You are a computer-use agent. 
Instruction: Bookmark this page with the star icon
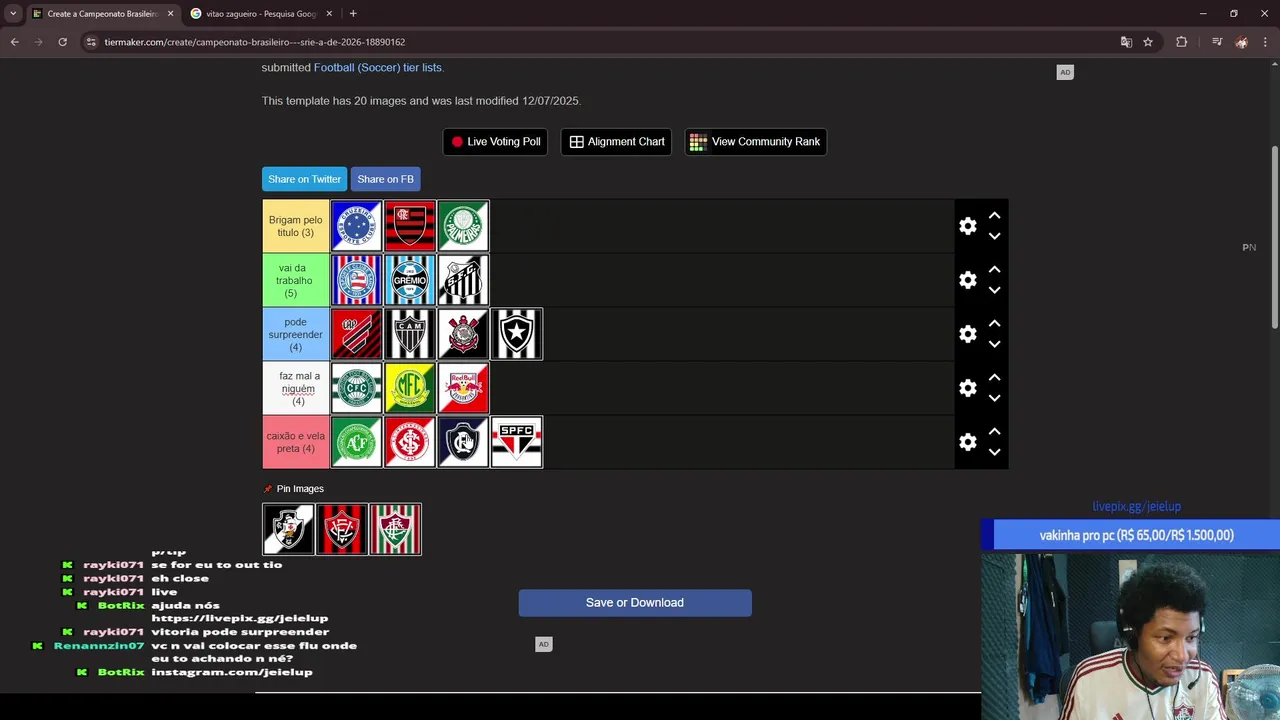pyautogui.click(x=1148, y=42)
